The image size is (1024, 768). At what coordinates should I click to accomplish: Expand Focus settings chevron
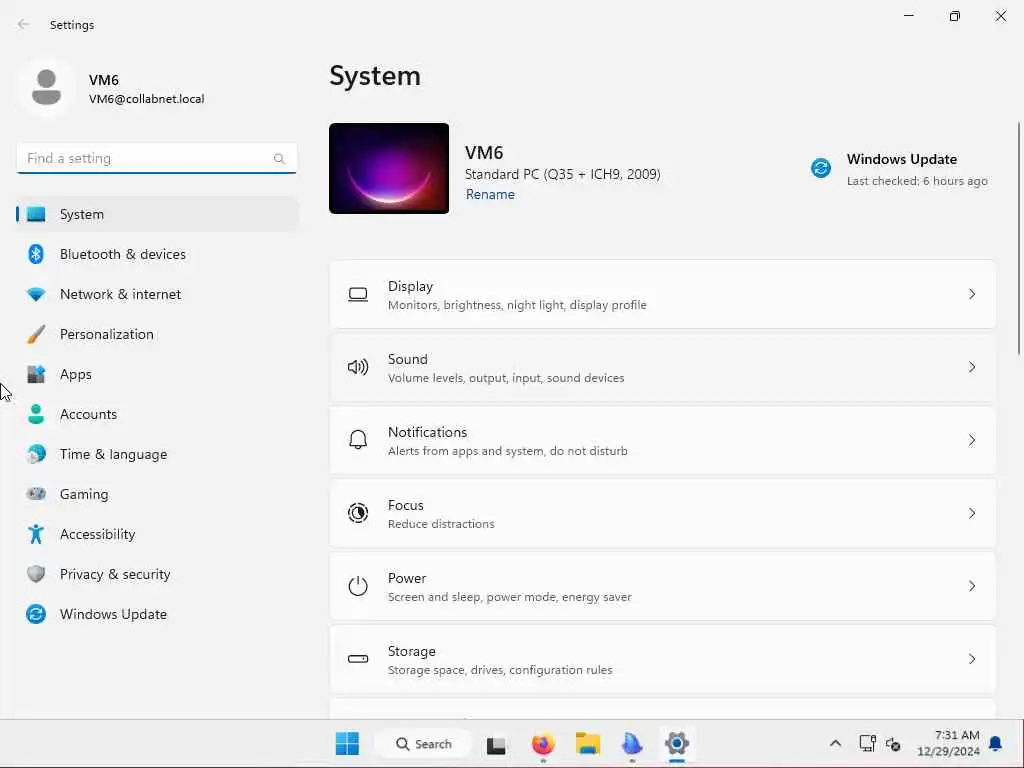(972, 513)
